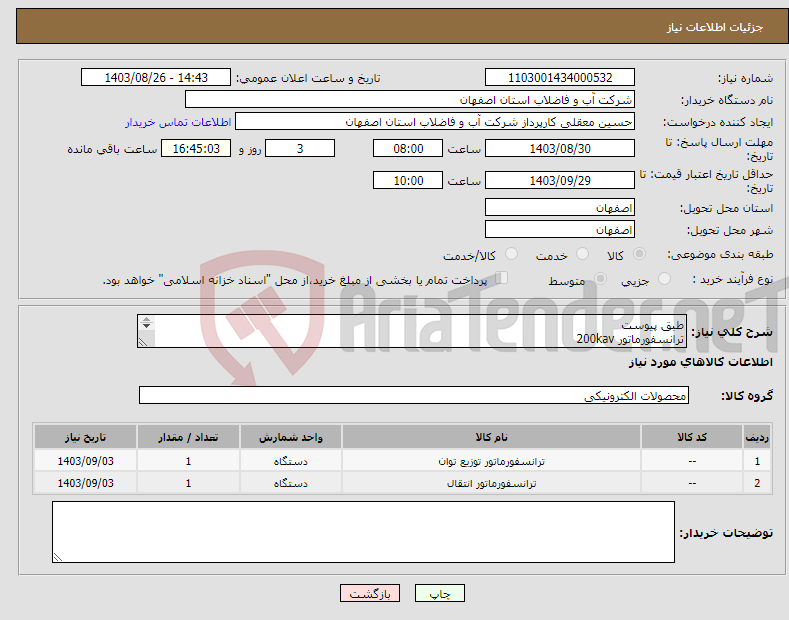
Task: Click the کد کالا column header
Action: coord(692,437)
